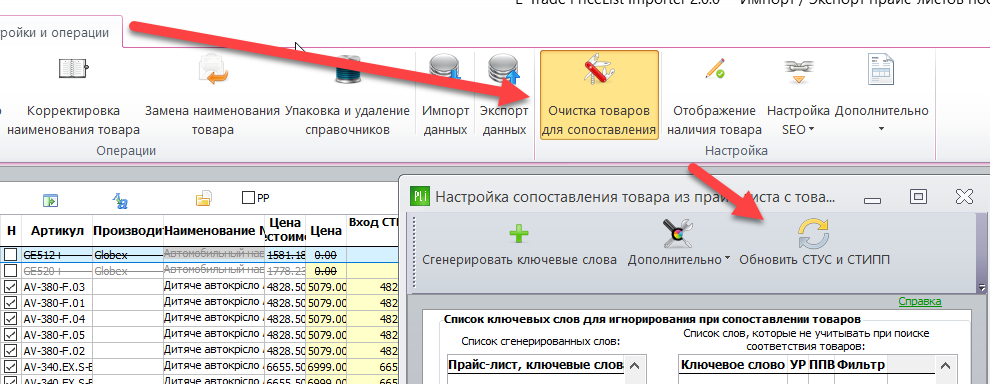
Task: Open Отображение наличия товара setting
Action: click(714, 96)
